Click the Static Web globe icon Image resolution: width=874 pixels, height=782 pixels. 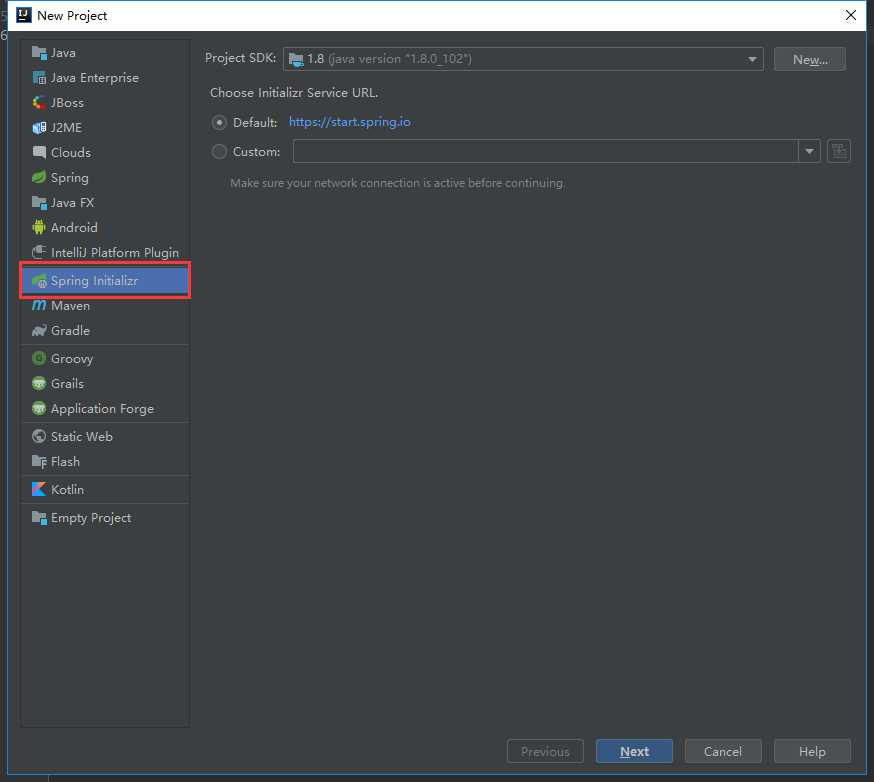(39, 436)
